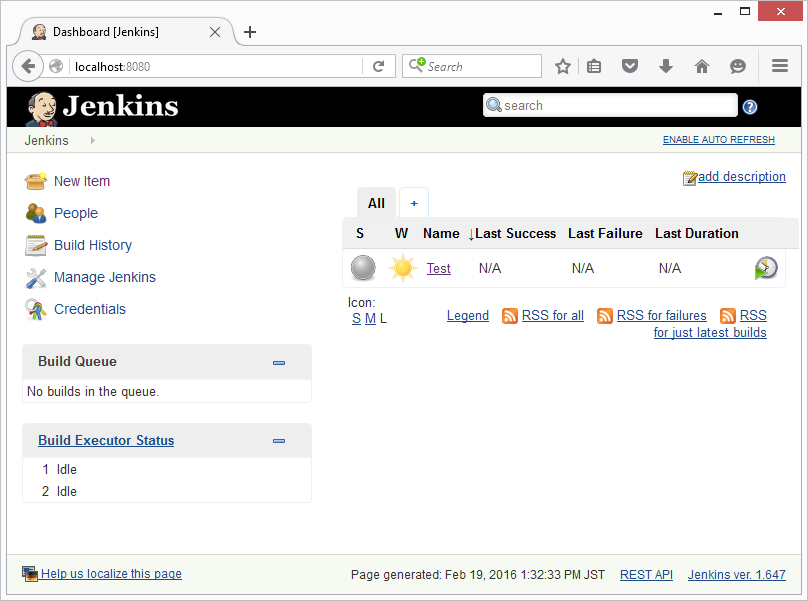
Task: Click the search help question mark icon
Action: 750,107
